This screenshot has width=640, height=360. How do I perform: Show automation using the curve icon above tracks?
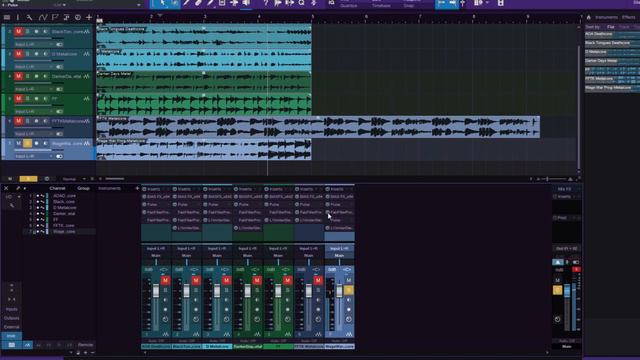click(x=42, y=18)
